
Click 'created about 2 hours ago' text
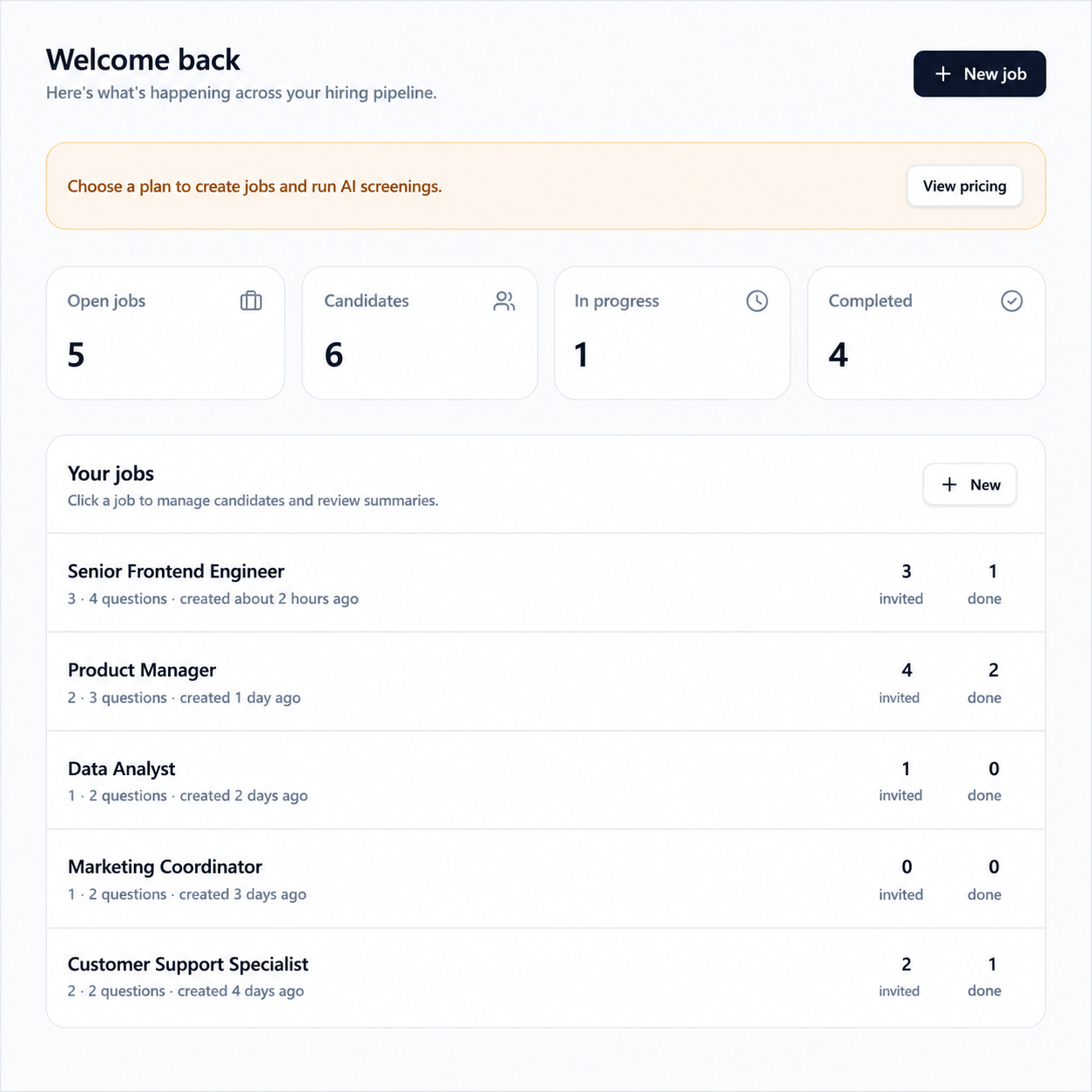point(269,599)
